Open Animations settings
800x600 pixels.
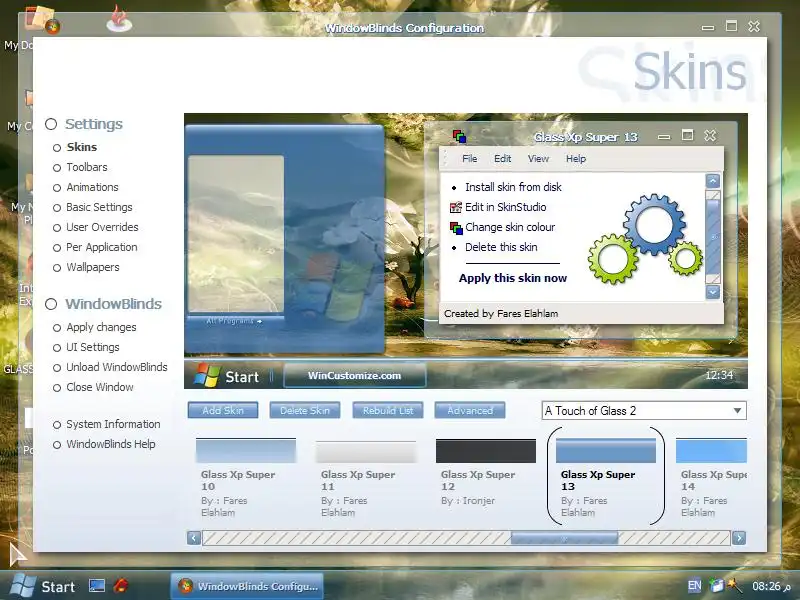tap(92, 187)
